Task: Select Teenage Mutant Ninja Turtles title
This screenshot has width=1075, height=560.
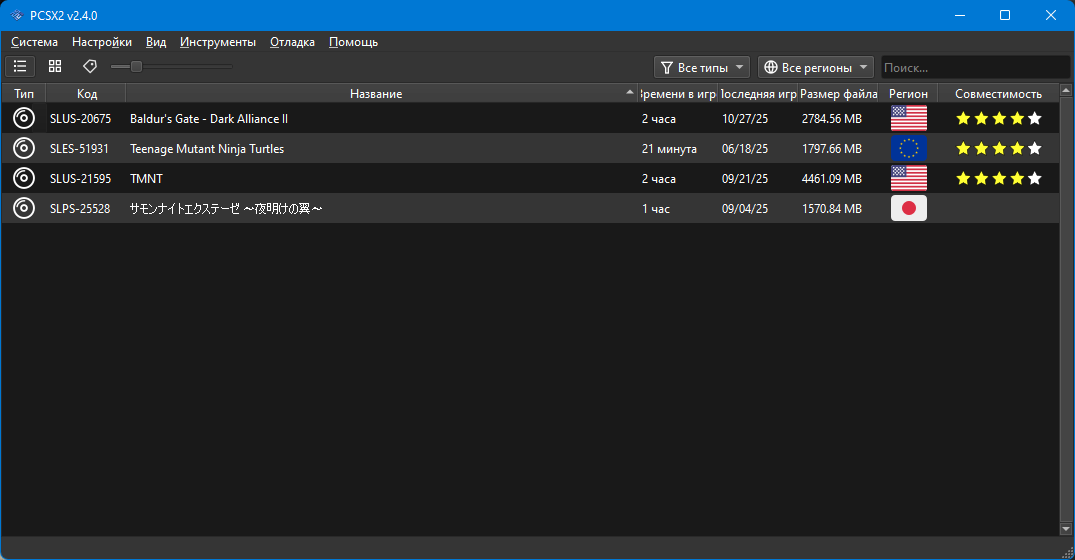Action: (x=207, y=149)
